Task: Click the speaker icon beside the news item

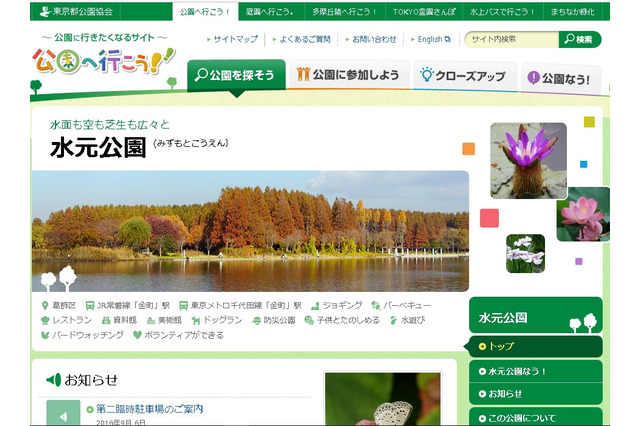Action: click(63, 413)
